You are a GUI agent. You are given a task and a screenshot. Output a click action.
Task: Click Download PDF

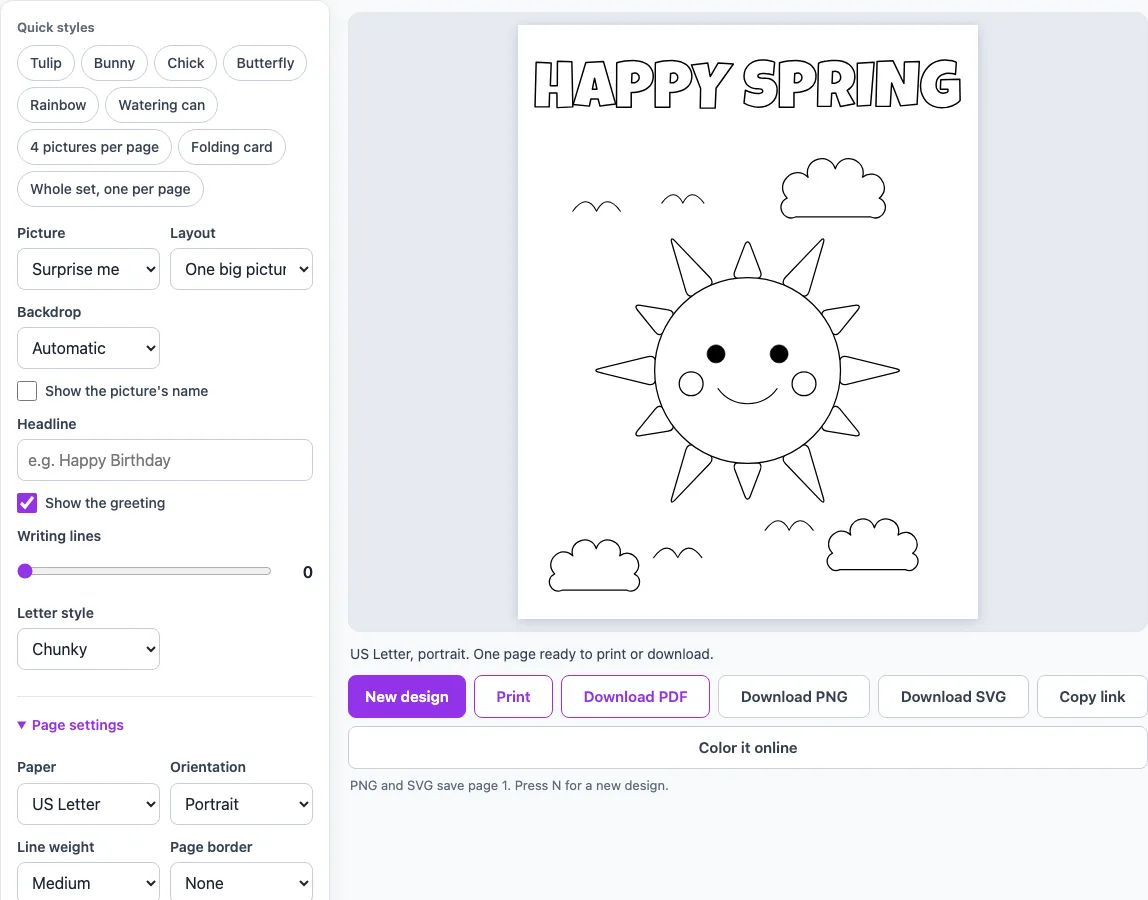point(636,696)
